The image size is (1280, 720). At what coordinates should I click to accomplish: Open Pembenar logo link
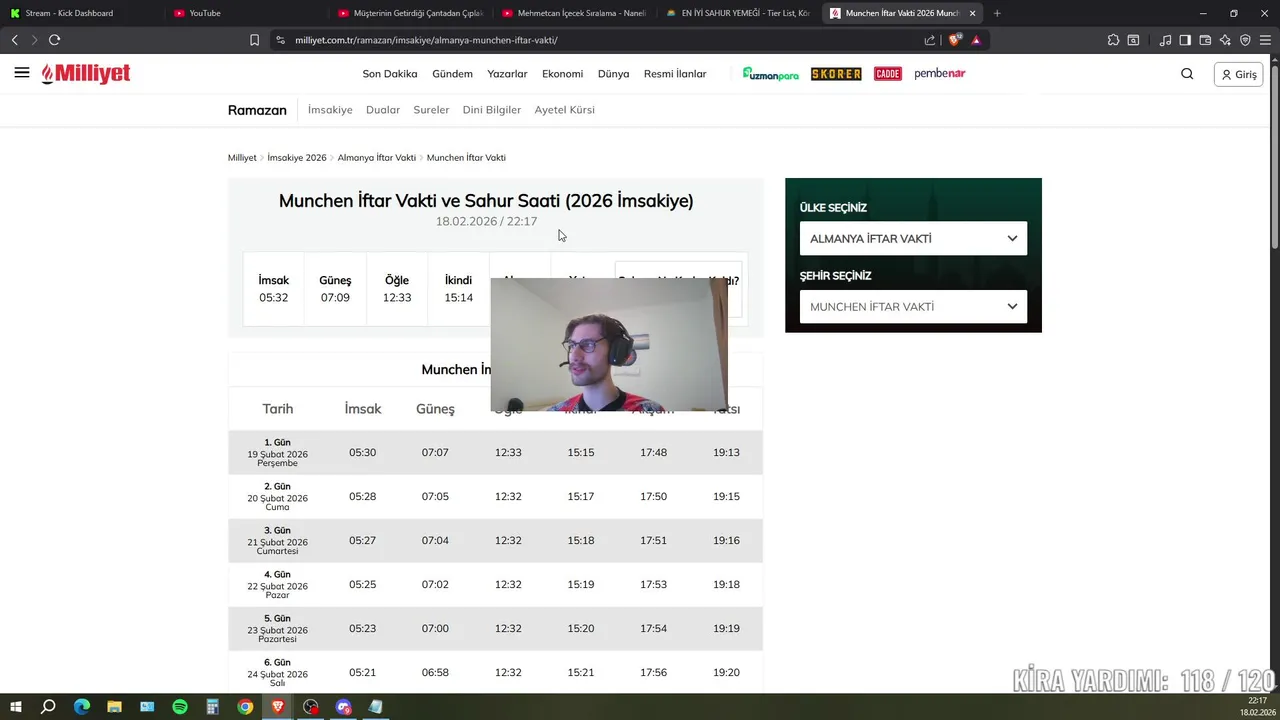pyautogui.click(x=940, y=74)
